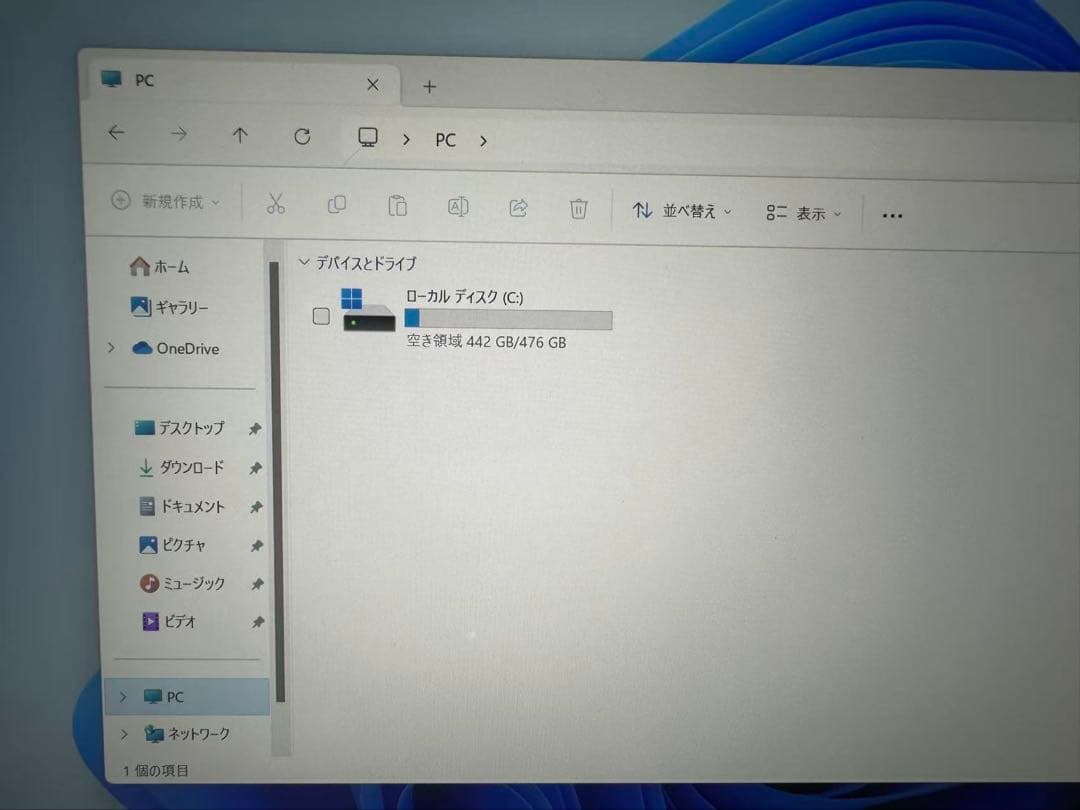The image size is (1080, 810).
Task: Go up one folder level with Up arrow
Action: pos(240,136)
